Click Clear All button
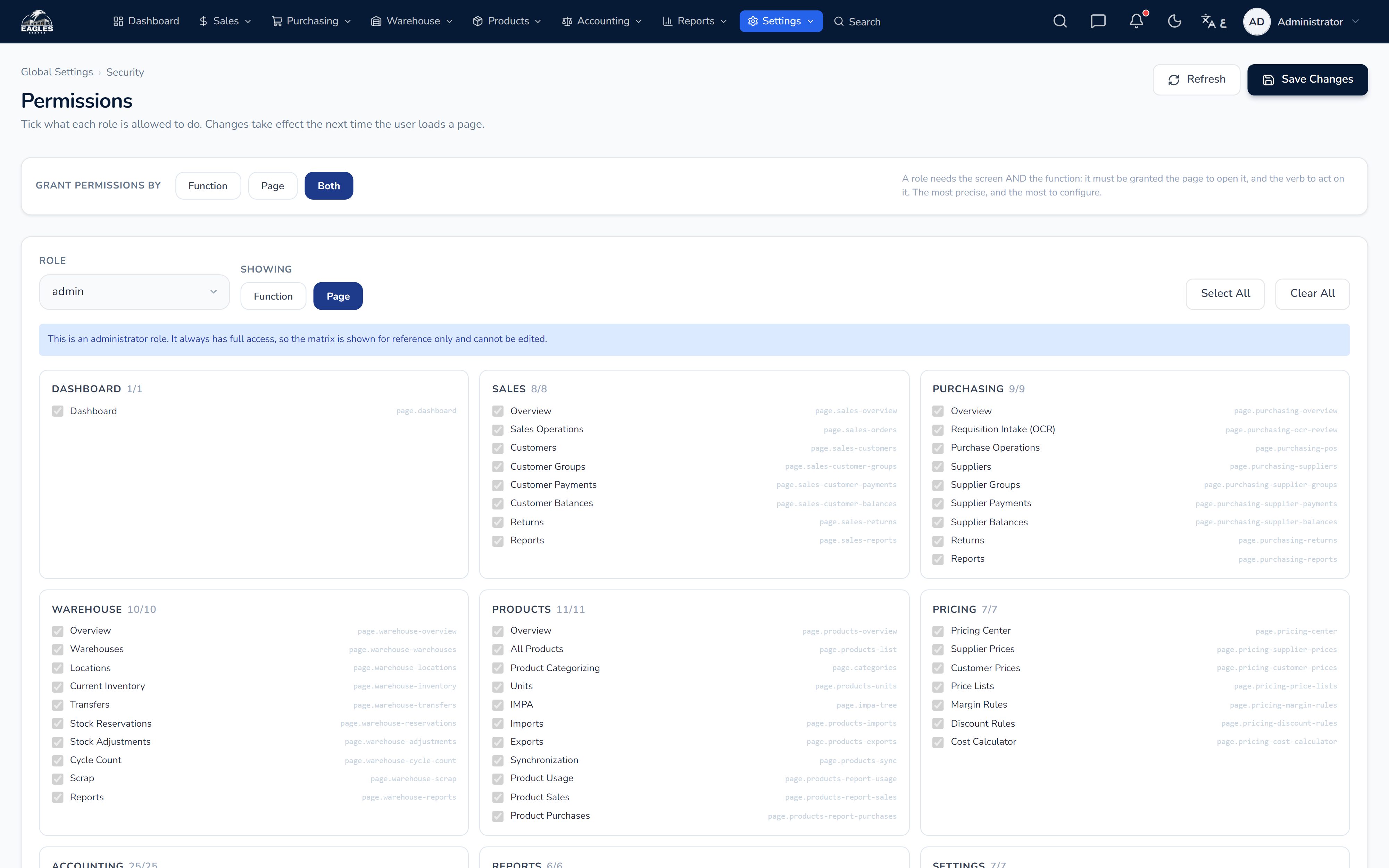The height and width of the screenshot is (868, 1389). tap(1312, 293)
